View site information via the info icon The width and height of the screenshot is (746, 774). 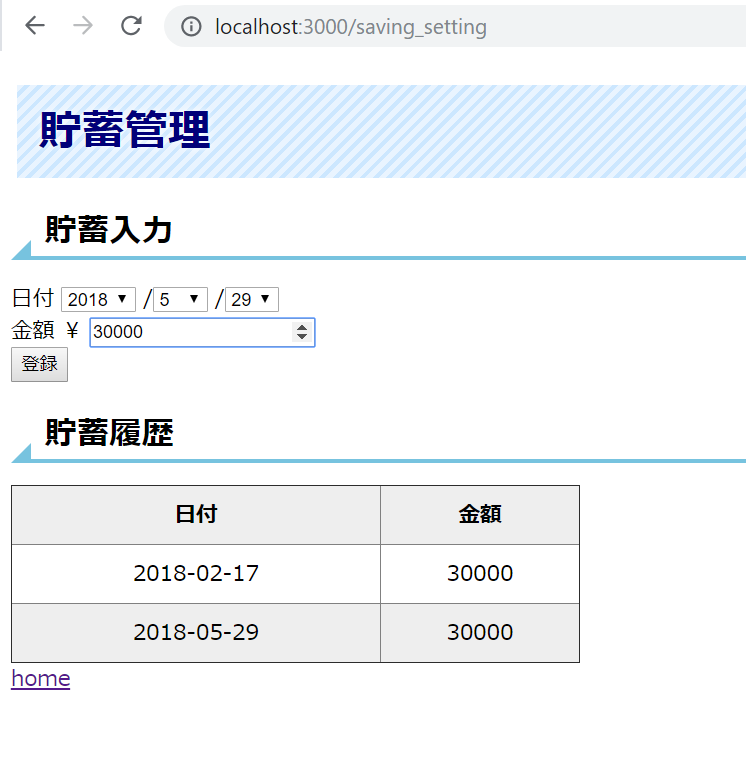(x=191, y=27)
